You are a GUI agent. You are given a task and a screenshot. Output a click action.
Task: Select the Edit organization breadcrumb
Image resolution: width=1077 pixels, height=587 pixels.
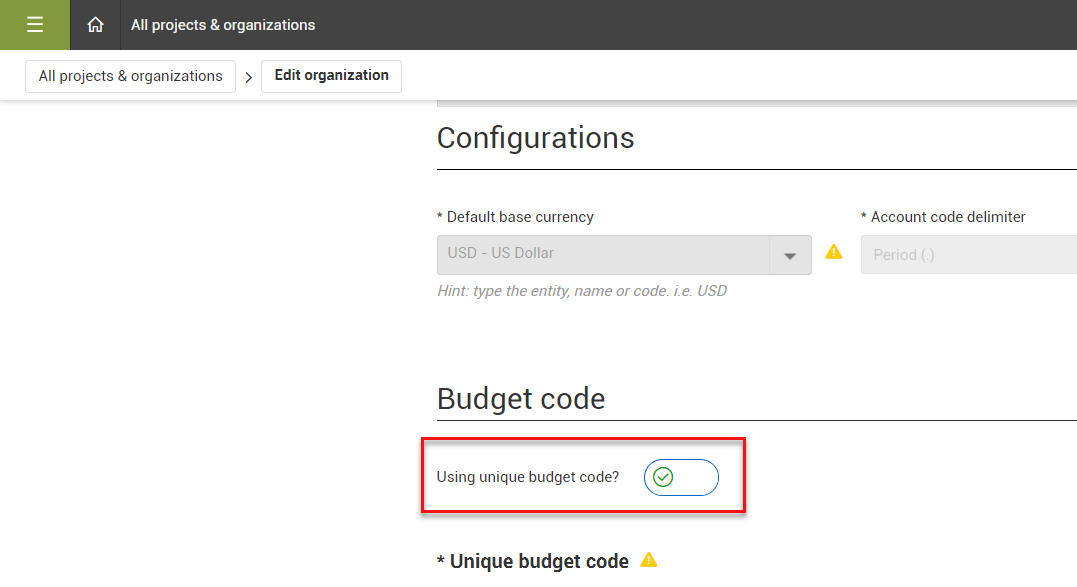point(331,76)
